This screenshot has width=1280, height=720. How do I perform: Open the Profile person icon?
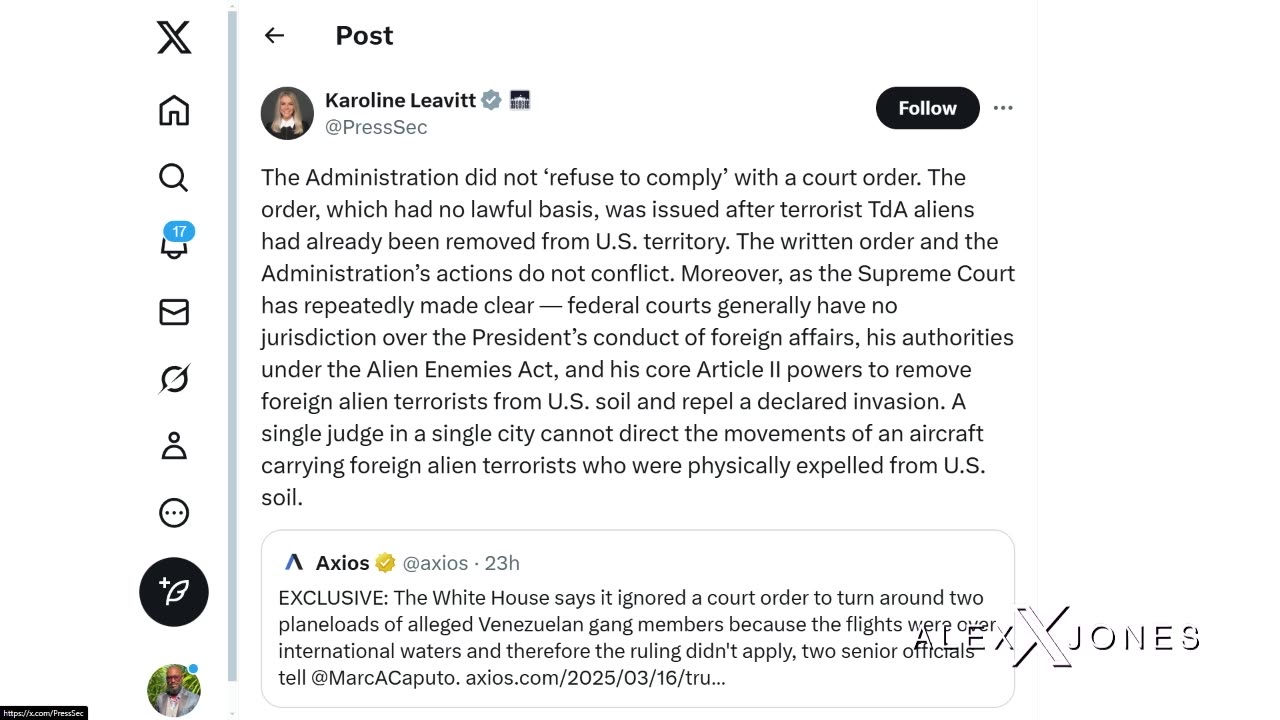pyautogui.click(x=174, y=446)
